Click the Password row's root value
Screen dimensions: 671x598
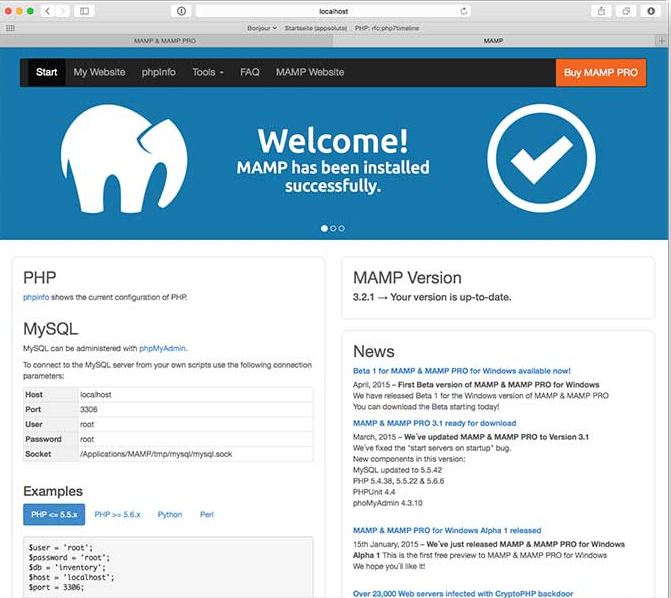(87, 440)
